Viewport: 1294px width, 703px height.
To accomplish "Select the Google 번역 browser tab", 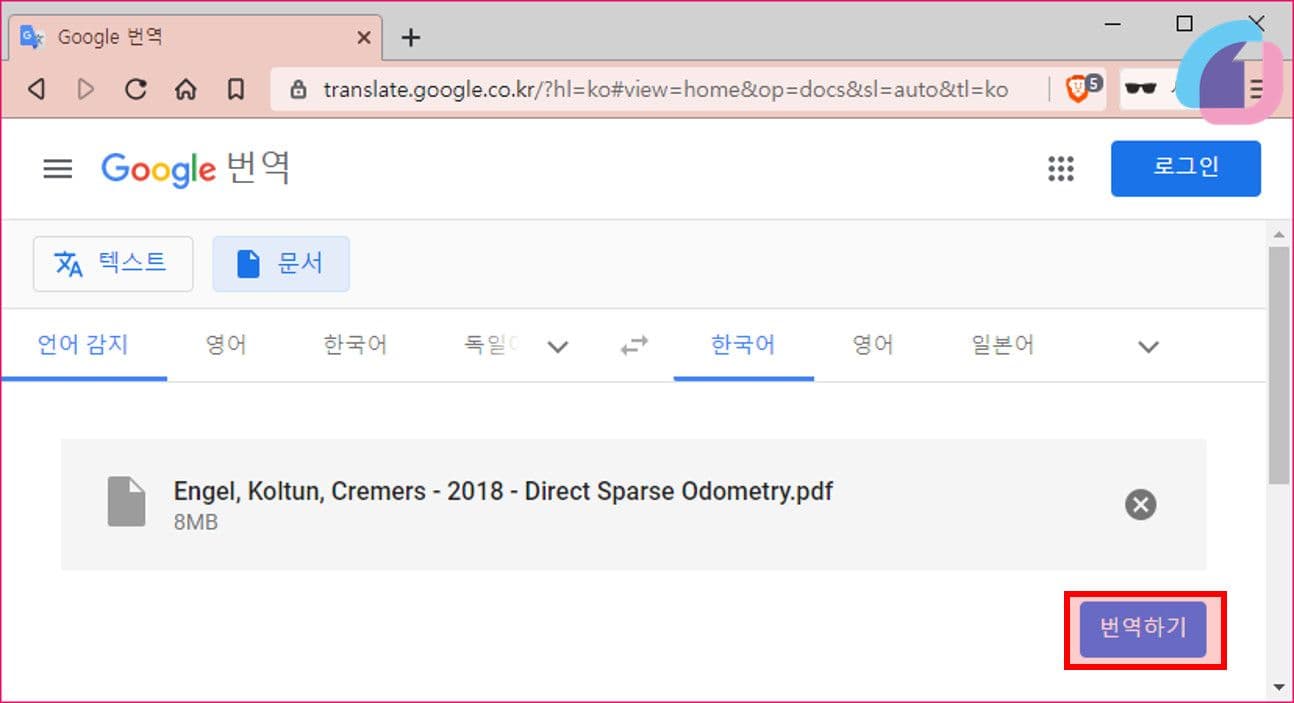I will click(195, 38).
